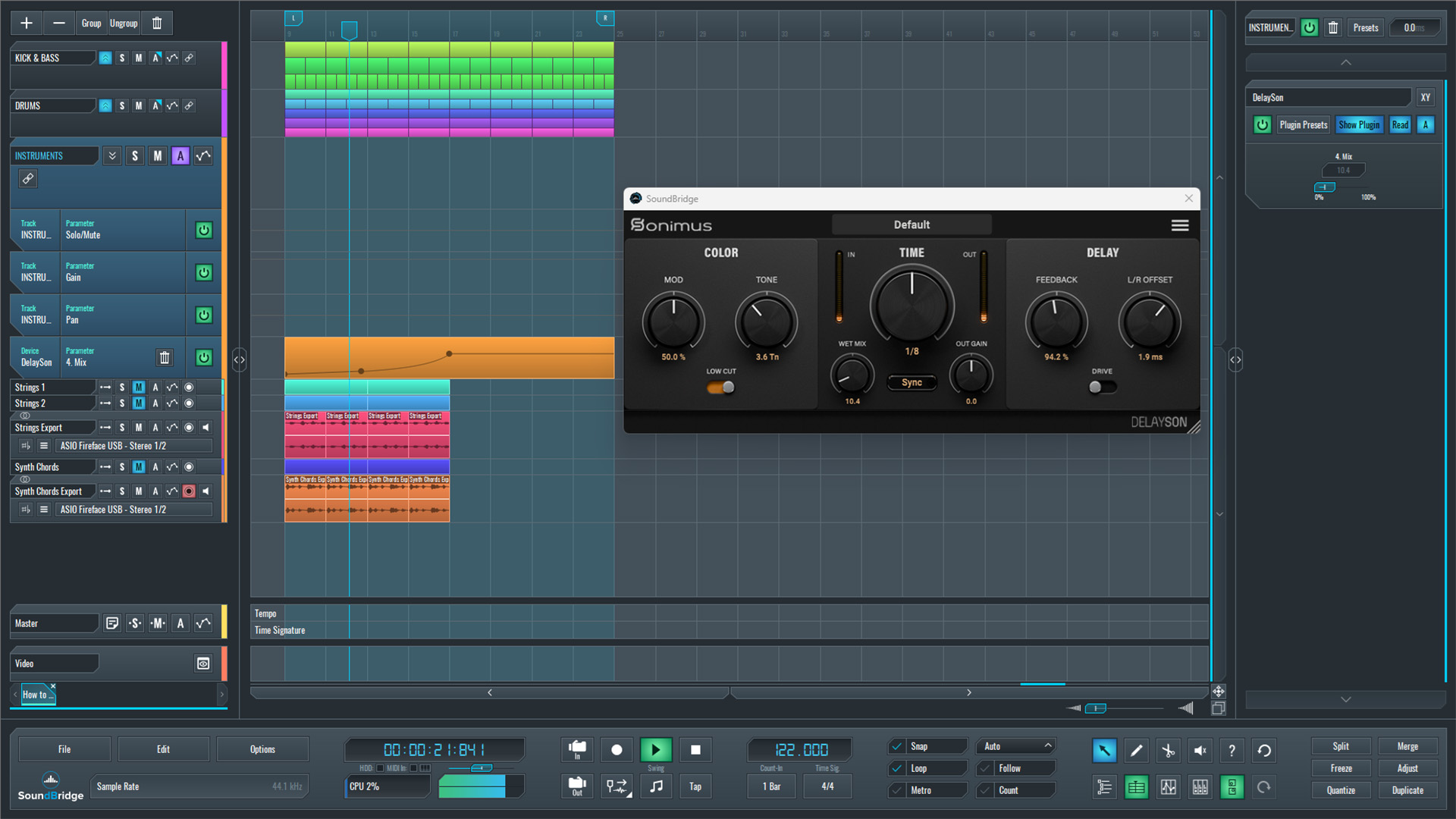This screenshot has width=1456, height=819.
Task: Open the Auto mode dropdown
Action: point(1016,746)
